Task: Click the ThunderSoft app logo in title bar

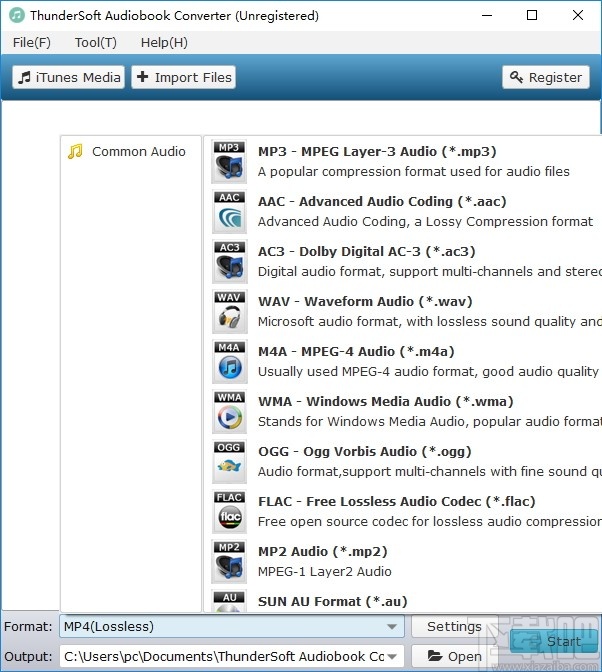Action: pyautogui.click(x=17, y=15)
